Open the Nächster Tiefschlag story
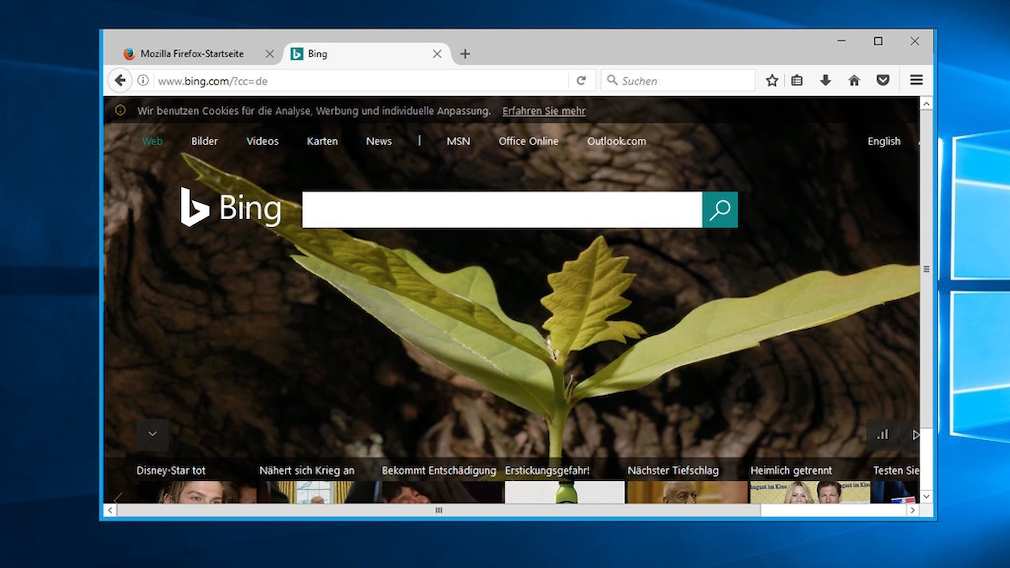Viewport: 1010px width, 568px height. coord(673,470)
